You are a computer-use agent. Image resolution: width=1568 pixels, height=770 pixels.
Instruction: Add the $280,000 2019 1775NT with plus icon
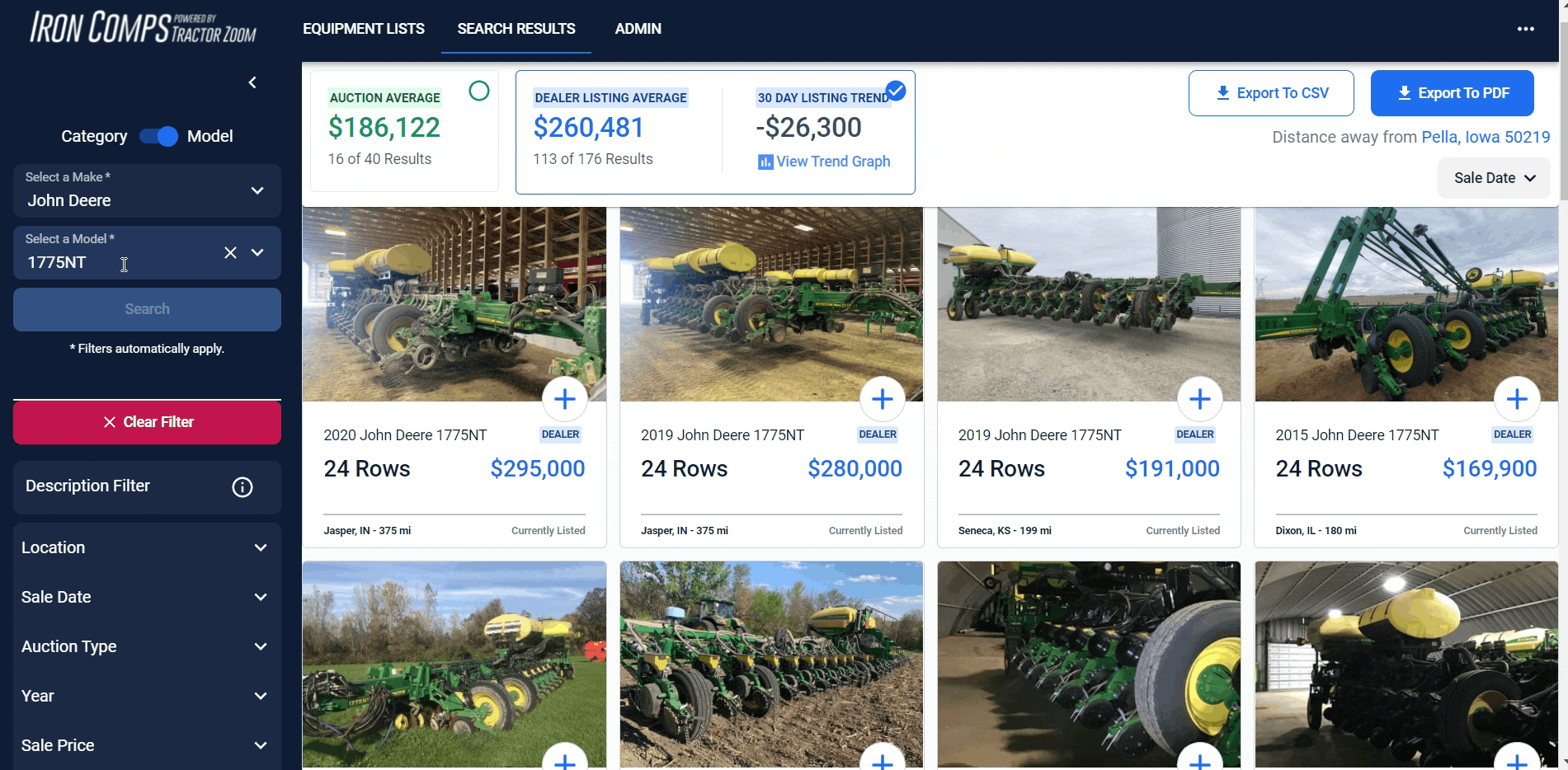click(883, 399)
